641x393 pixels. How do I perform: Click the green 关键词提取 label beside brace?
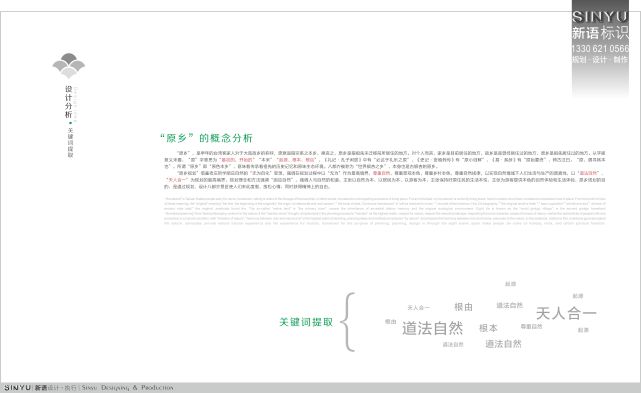[306, 322]
